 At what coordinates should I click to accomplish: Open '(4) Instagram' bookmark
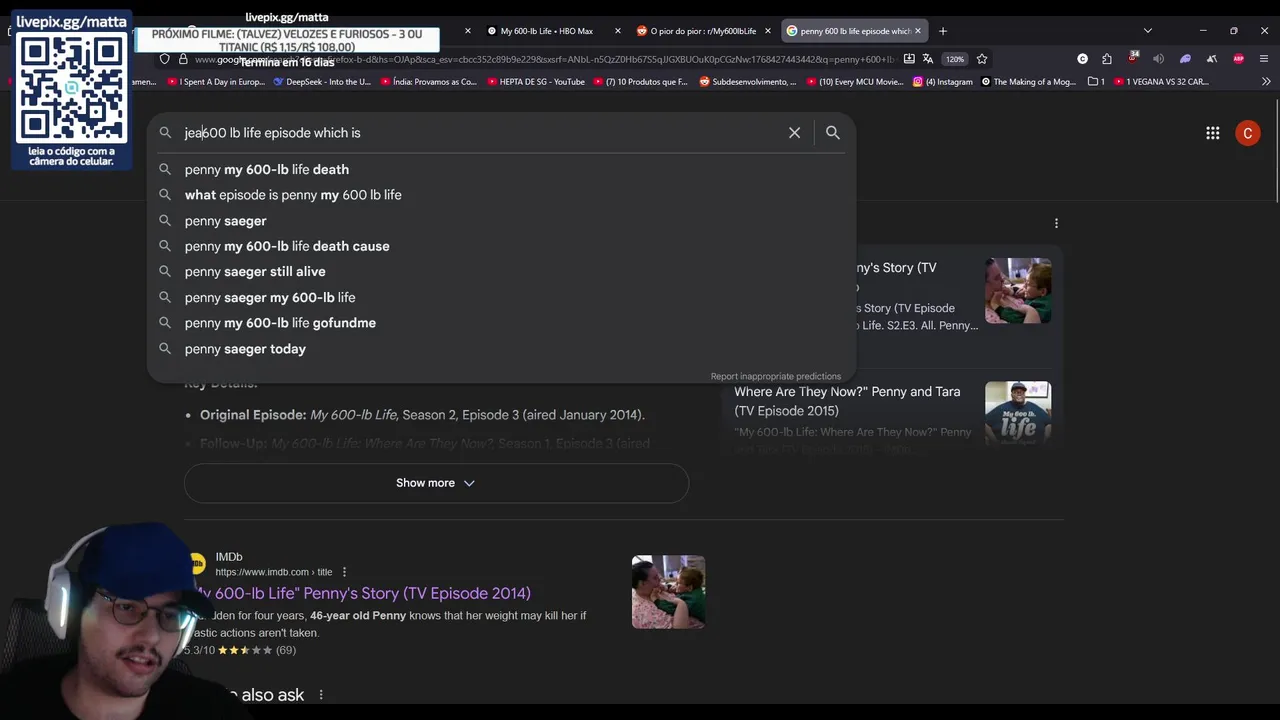click(x=942, y=82)
